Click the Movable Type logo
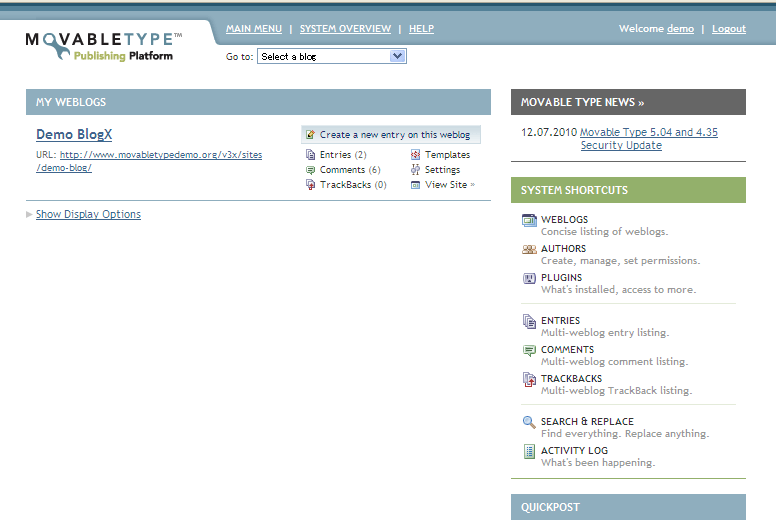 coord(104,45)
